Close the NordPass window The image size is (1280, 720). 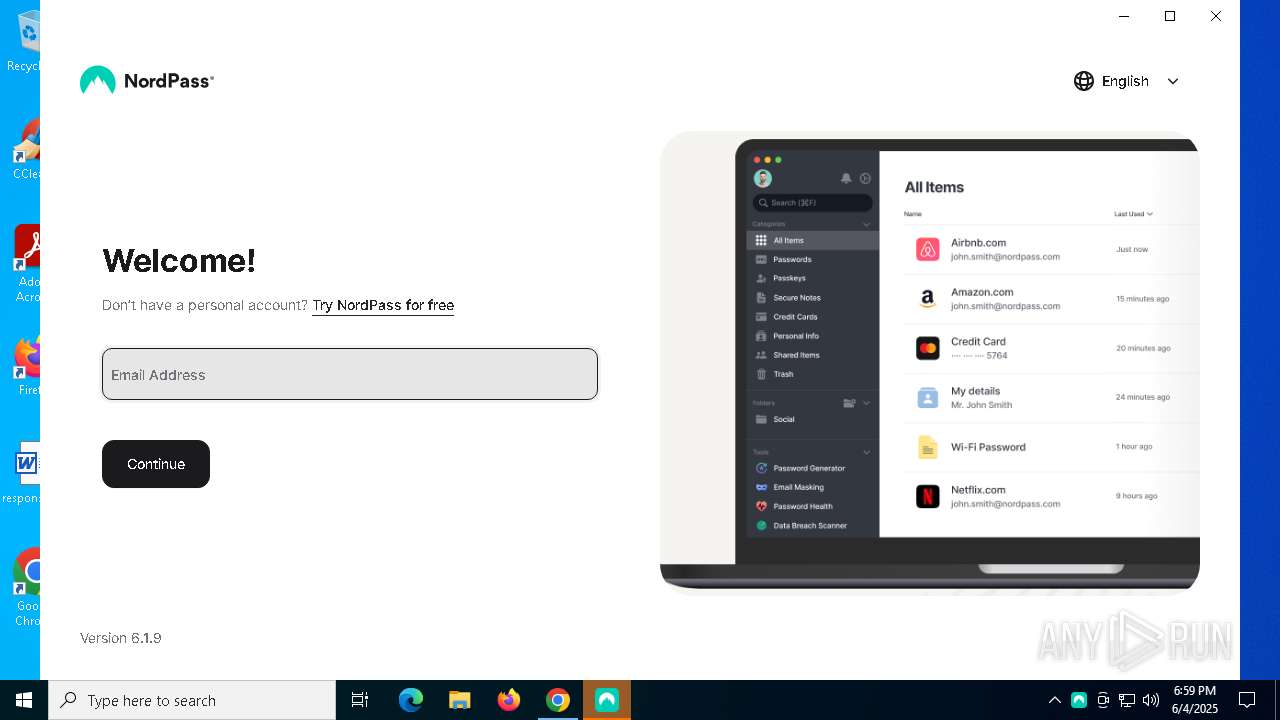[1216, 16]
